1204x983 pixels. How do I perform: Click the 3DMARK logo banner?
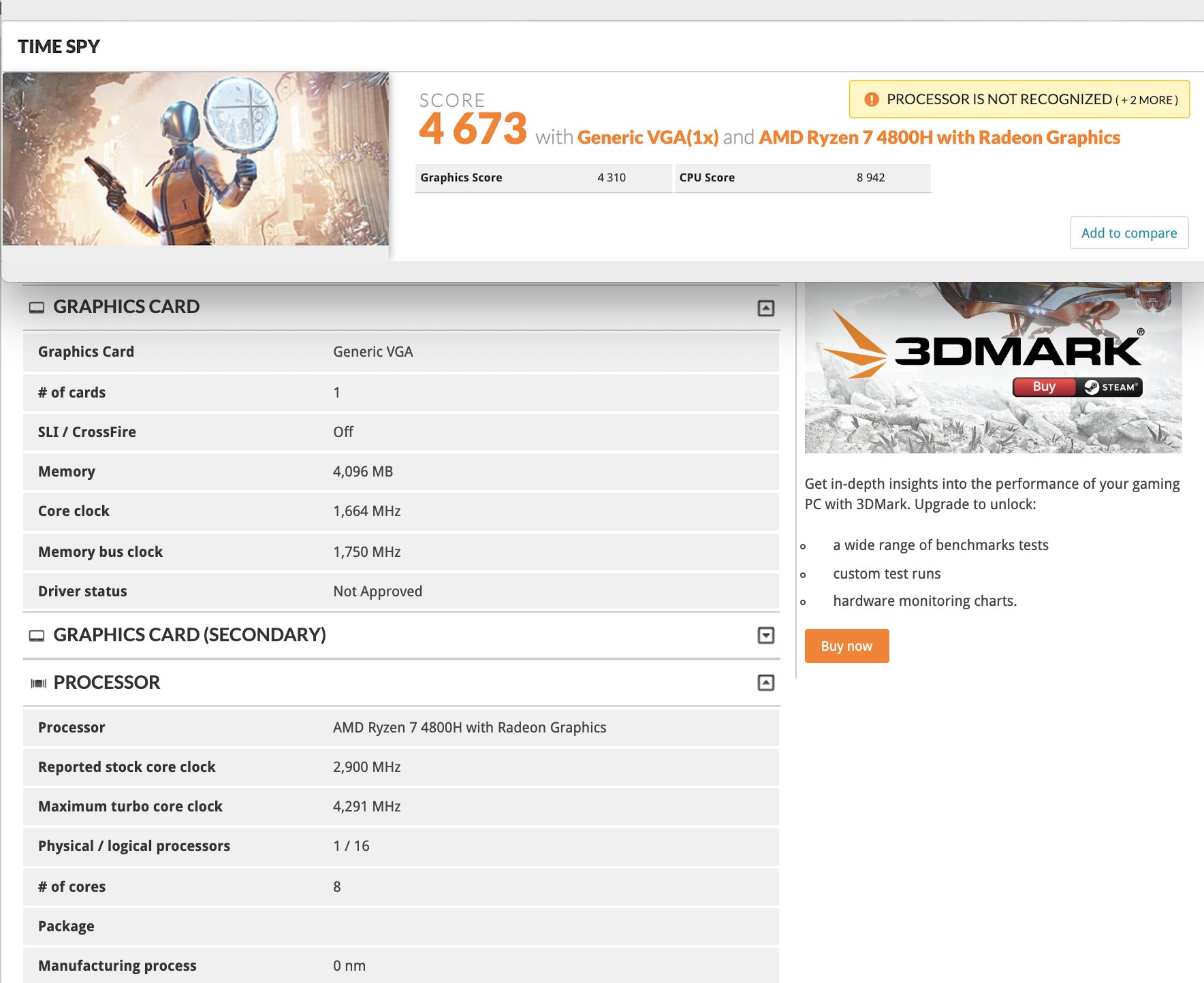tap(993, 368)
